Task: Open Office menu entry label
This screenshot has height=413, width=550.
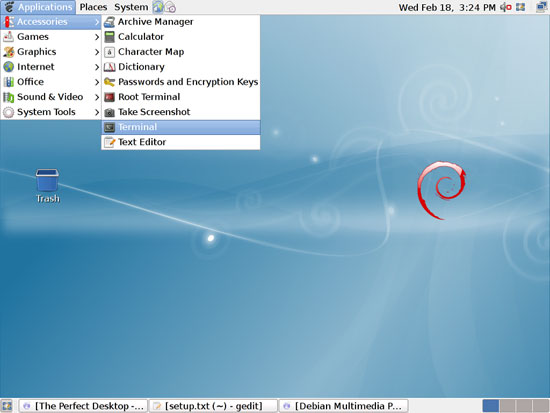Action: pyautogui.click(x=31, y=82)
